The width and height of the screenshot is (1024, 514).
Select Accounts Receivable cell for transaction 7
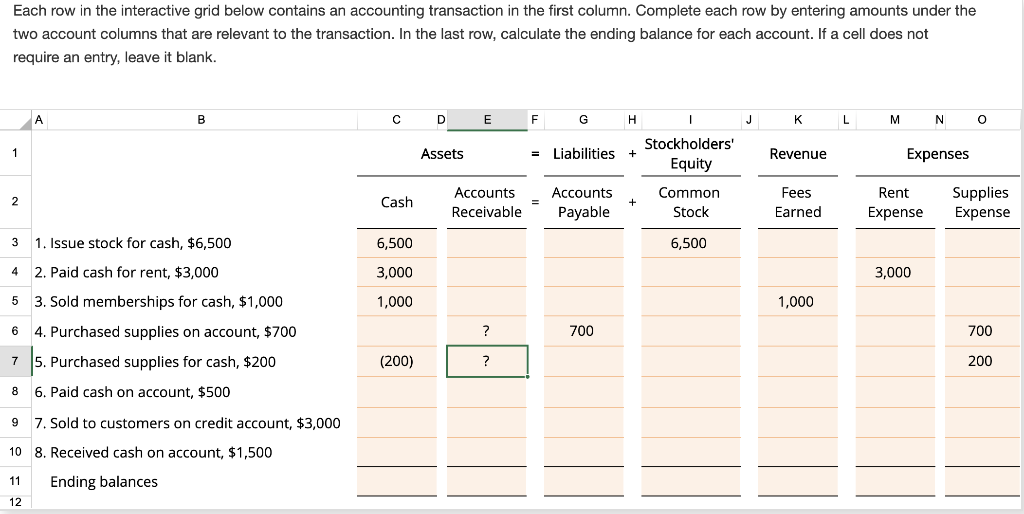click(x=487, y=423)
